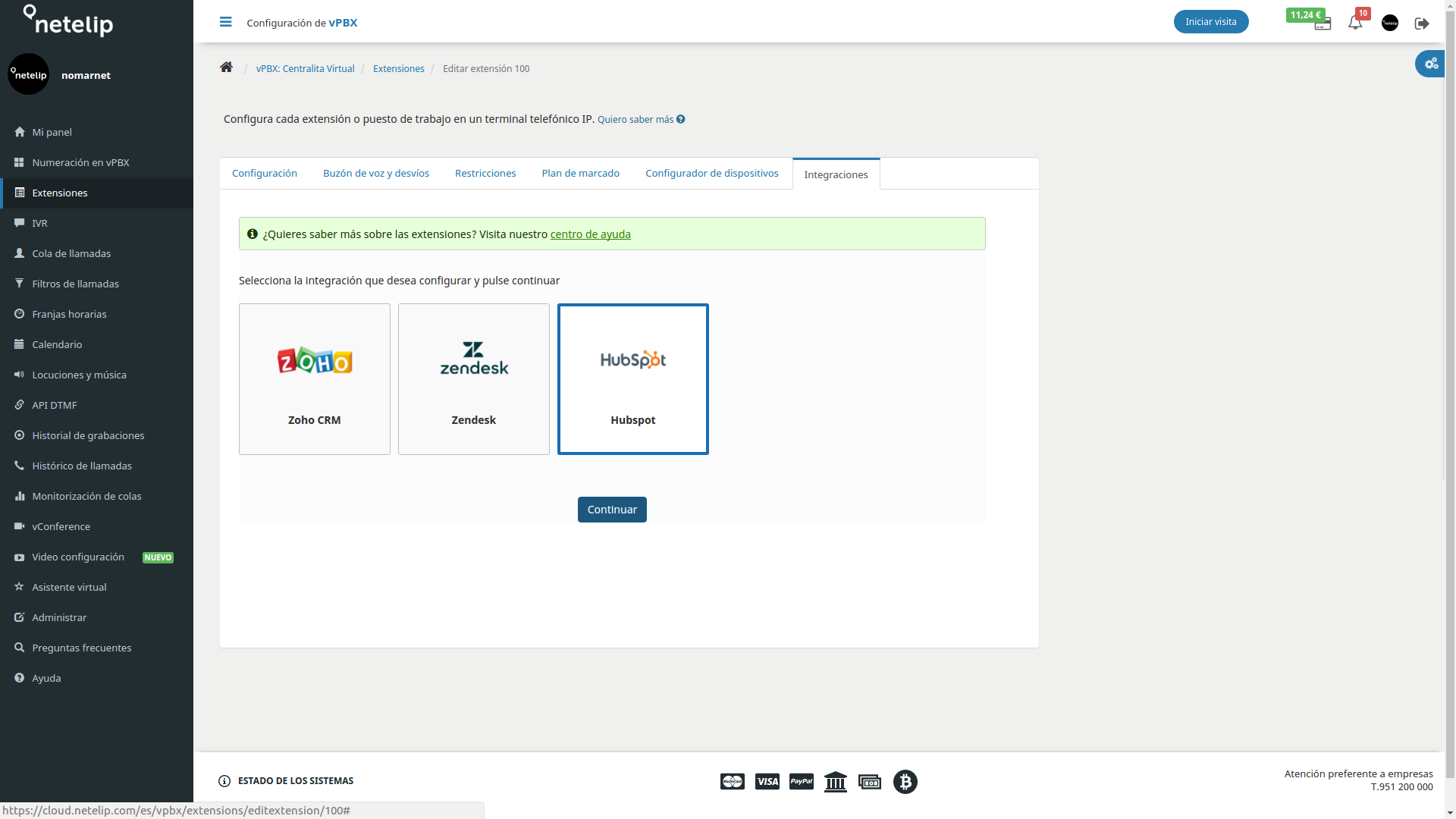Click the red 10 notification badge
1456x819 pixels.
(x=1363, y=13)
